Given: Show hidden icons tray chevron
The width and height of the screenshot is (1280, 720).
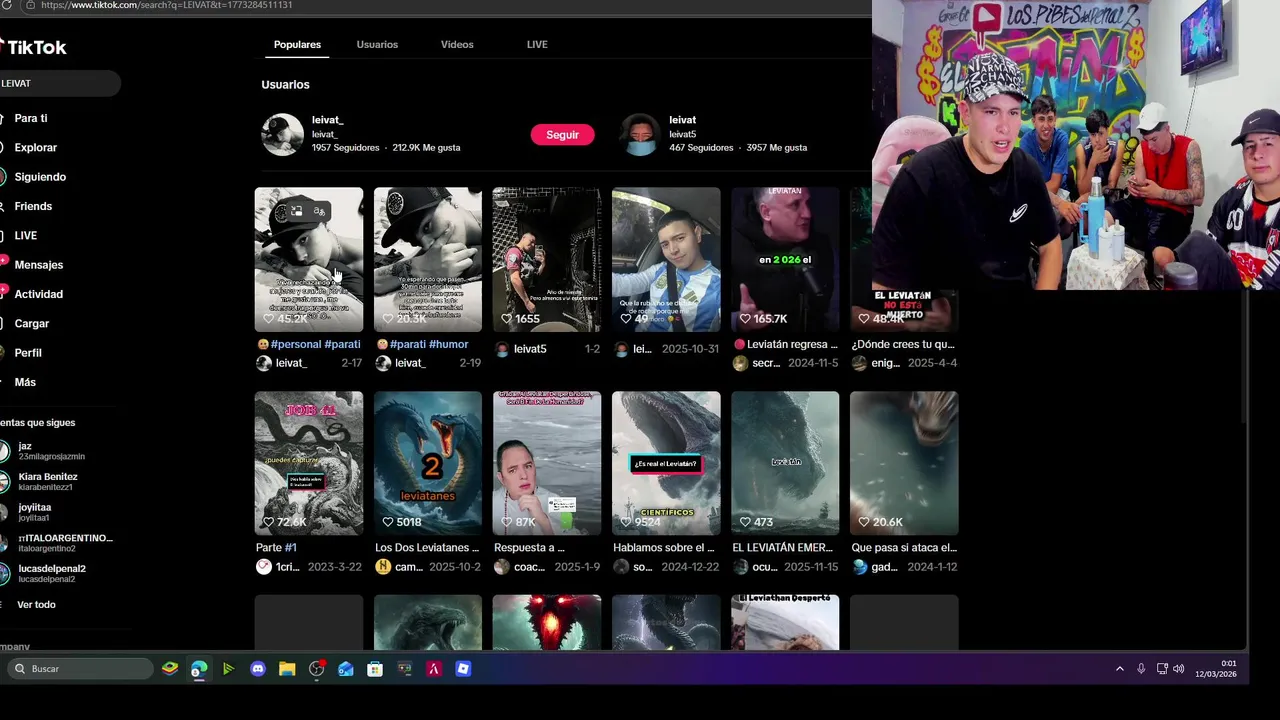Looking at the screenshot, I should [1119, 669].
